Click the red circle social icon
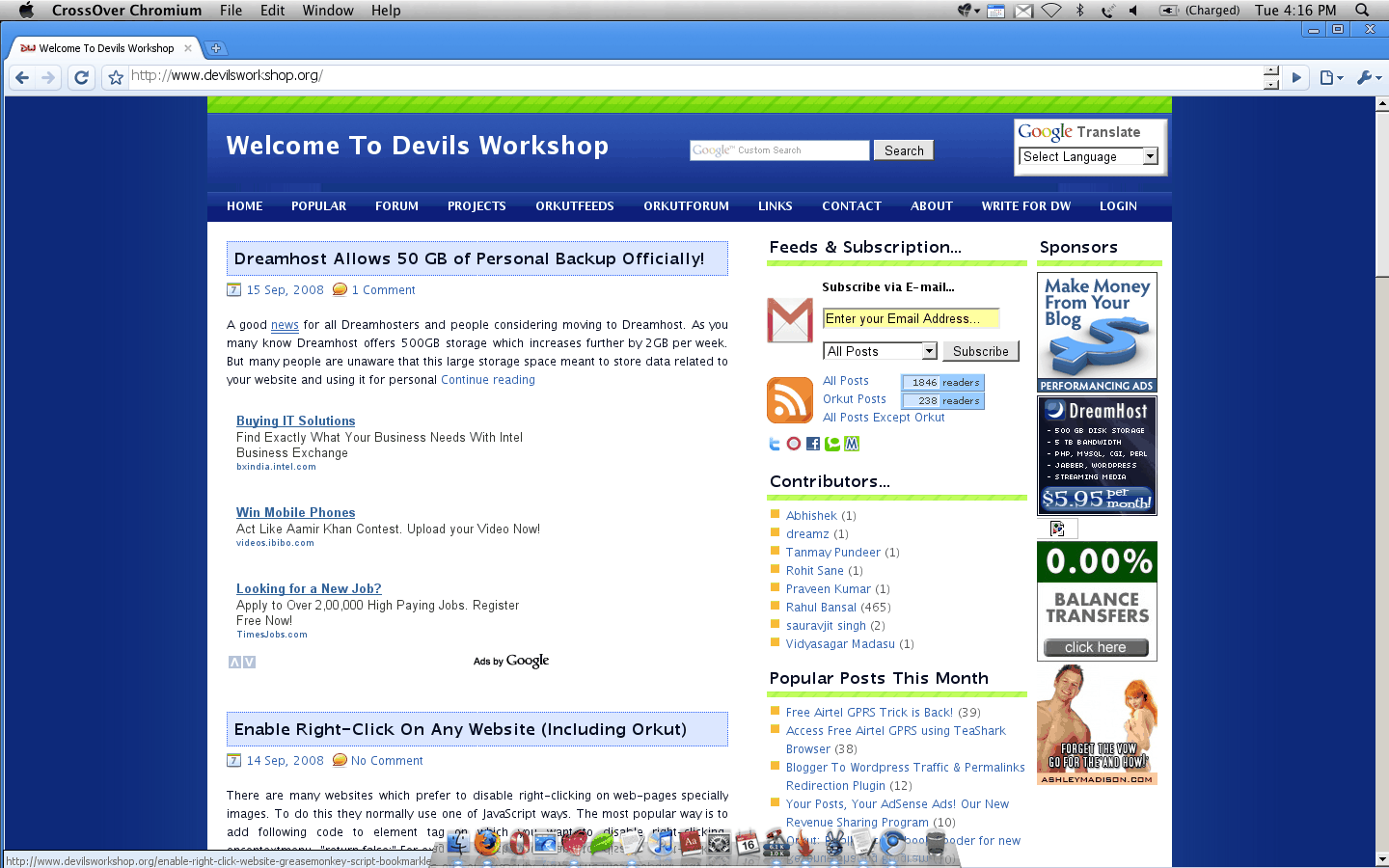This screenshot has width=1389, height=868. point(794,444)
